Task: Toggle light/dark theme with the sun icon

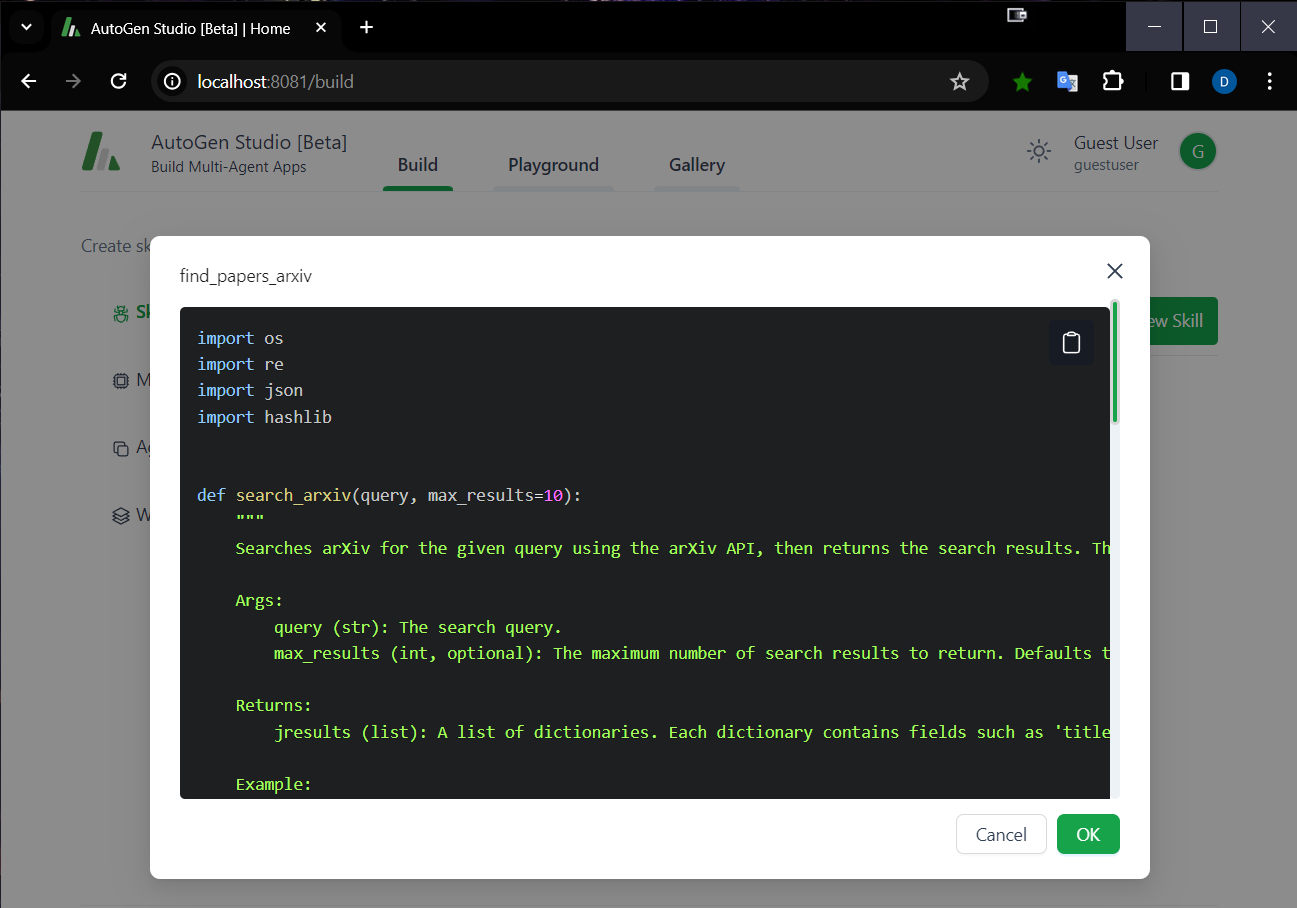Action: pos(1038,151)
